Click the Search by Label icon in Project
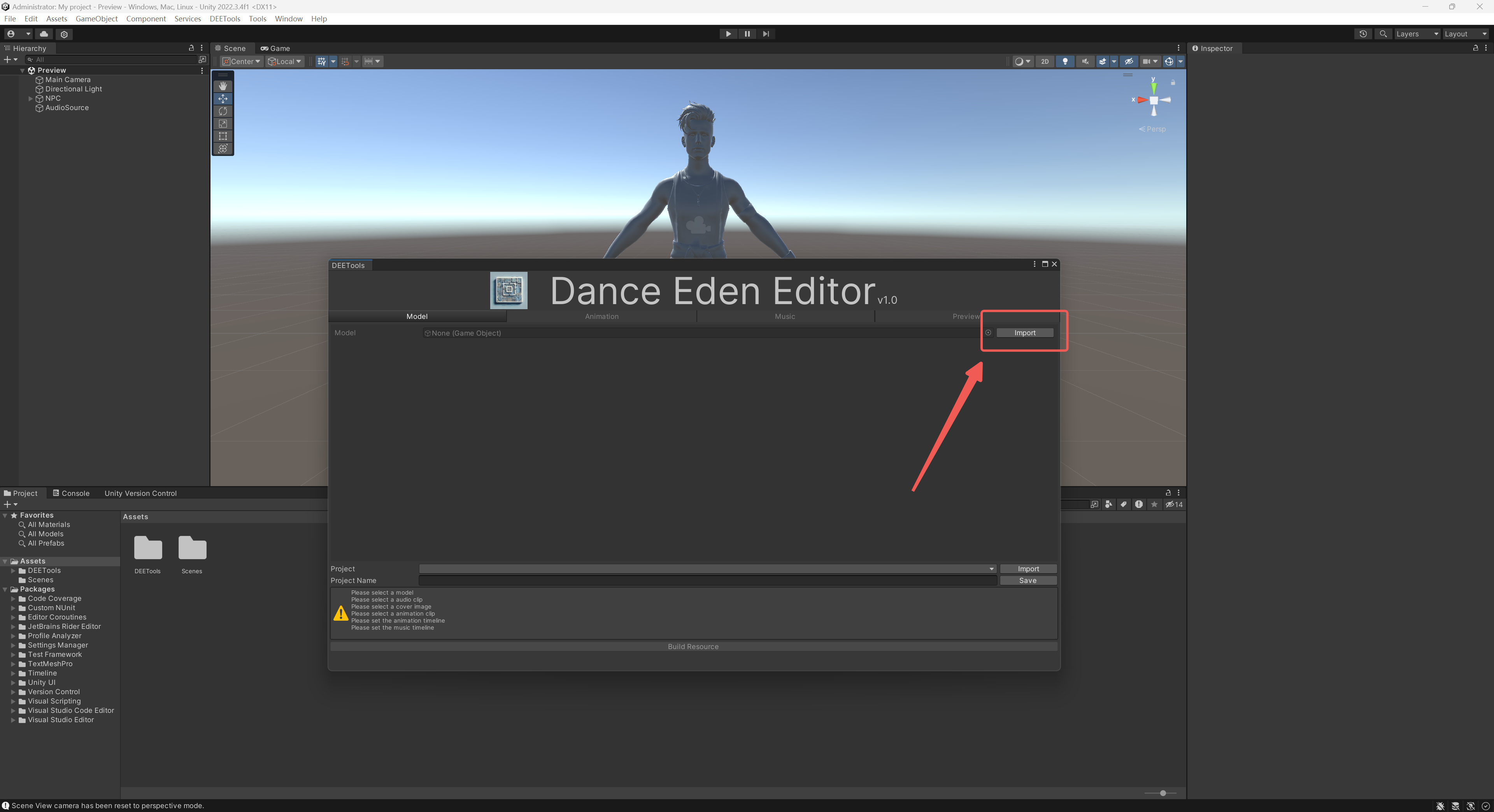Image resolution: width=1494 pixels, height=812 pixels. (x=1123, y=504)
